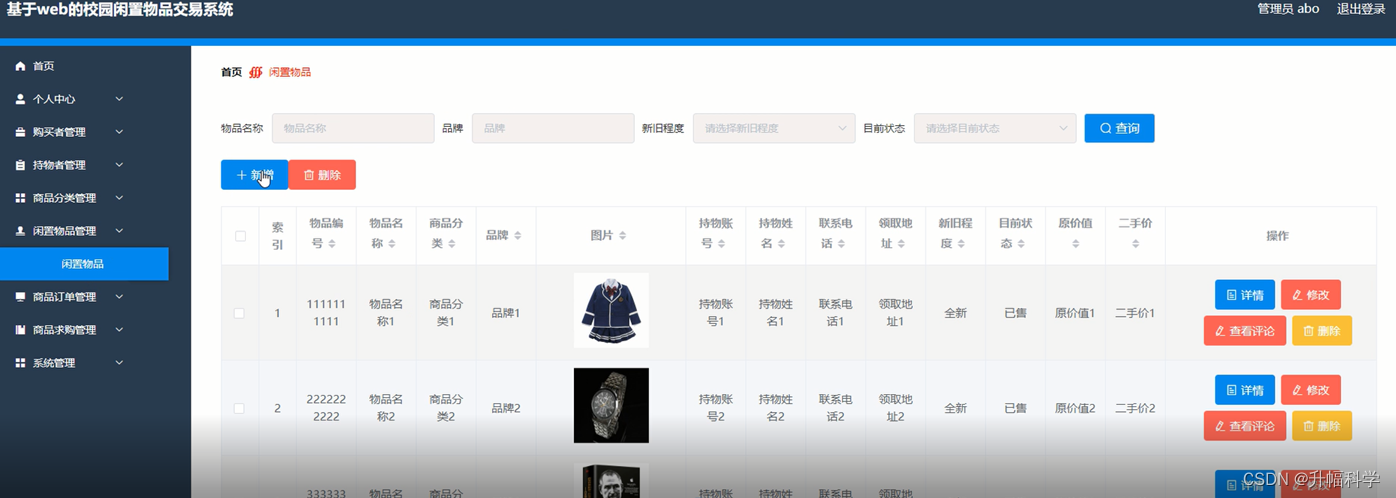The height and width of the screenshot is (498, 1396).
Task: Click 详情 button for 物品名称1 row
Action: 1244,295
